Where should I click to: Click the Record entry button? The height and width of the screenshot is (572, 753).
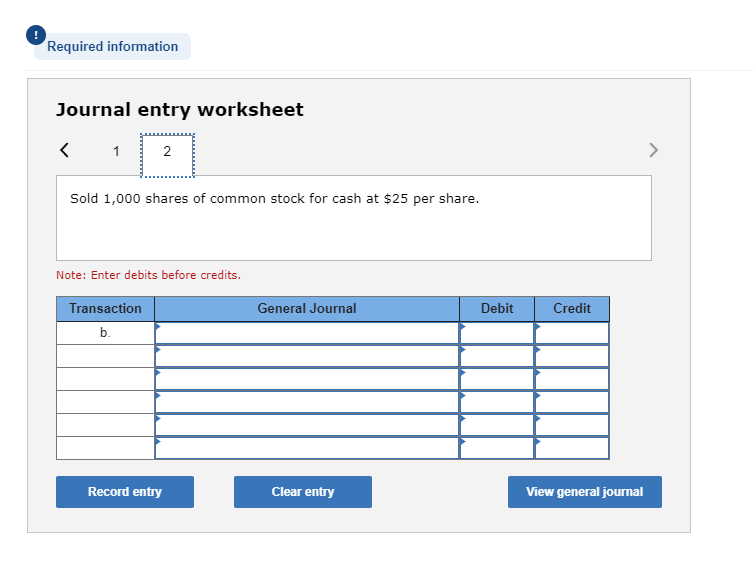pos(125,492)
